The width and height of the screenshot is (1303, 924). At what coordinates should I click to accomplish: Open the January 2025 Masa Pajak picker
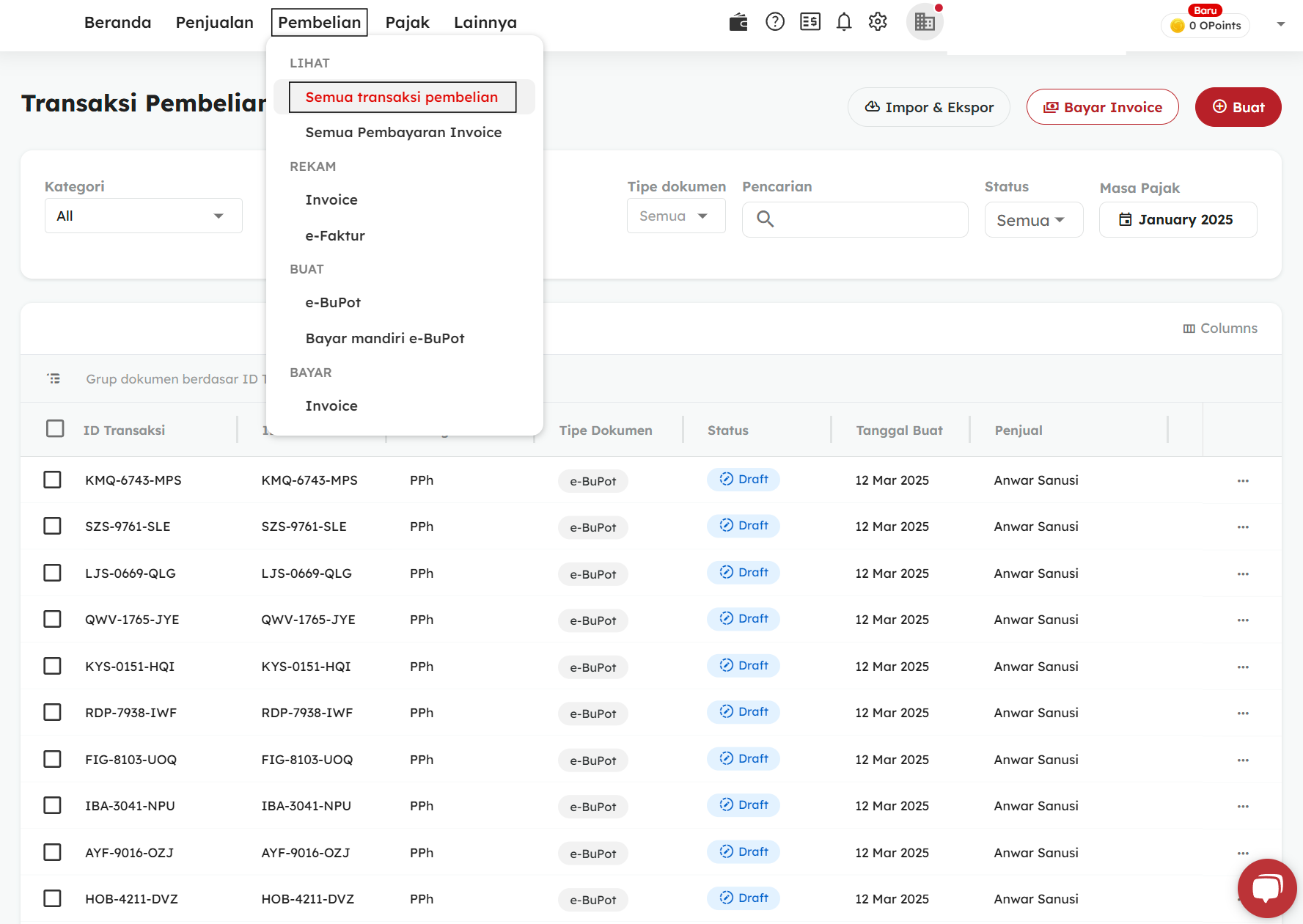coord(1178,220)
